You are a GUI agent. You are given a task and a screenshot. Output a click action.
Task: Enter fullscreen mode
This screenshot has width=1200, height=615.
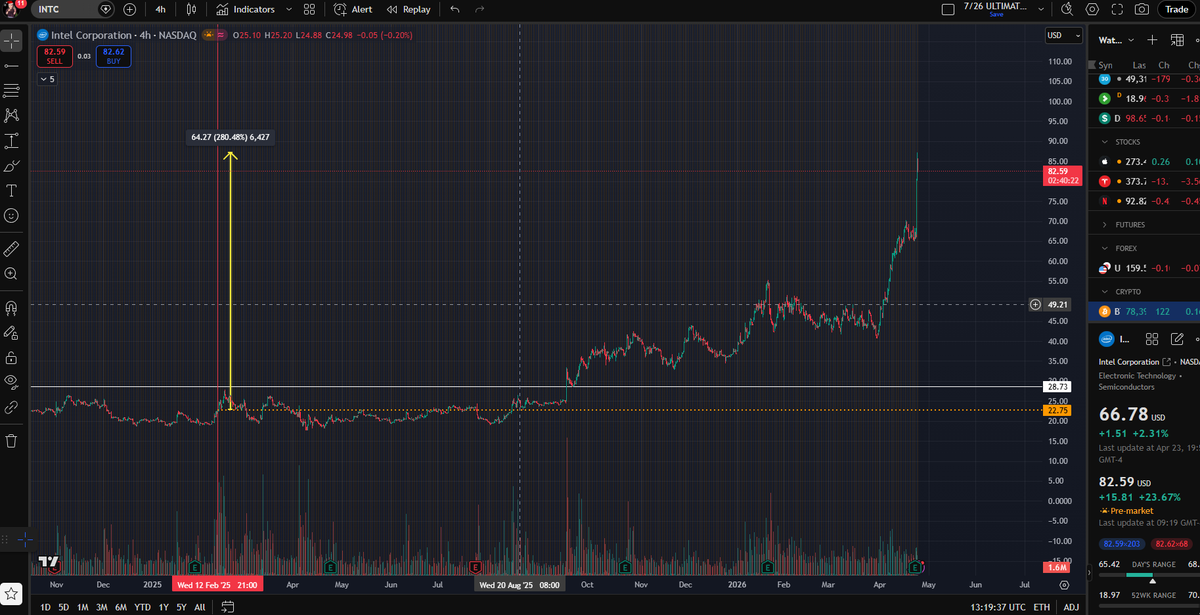point(1117,9)
